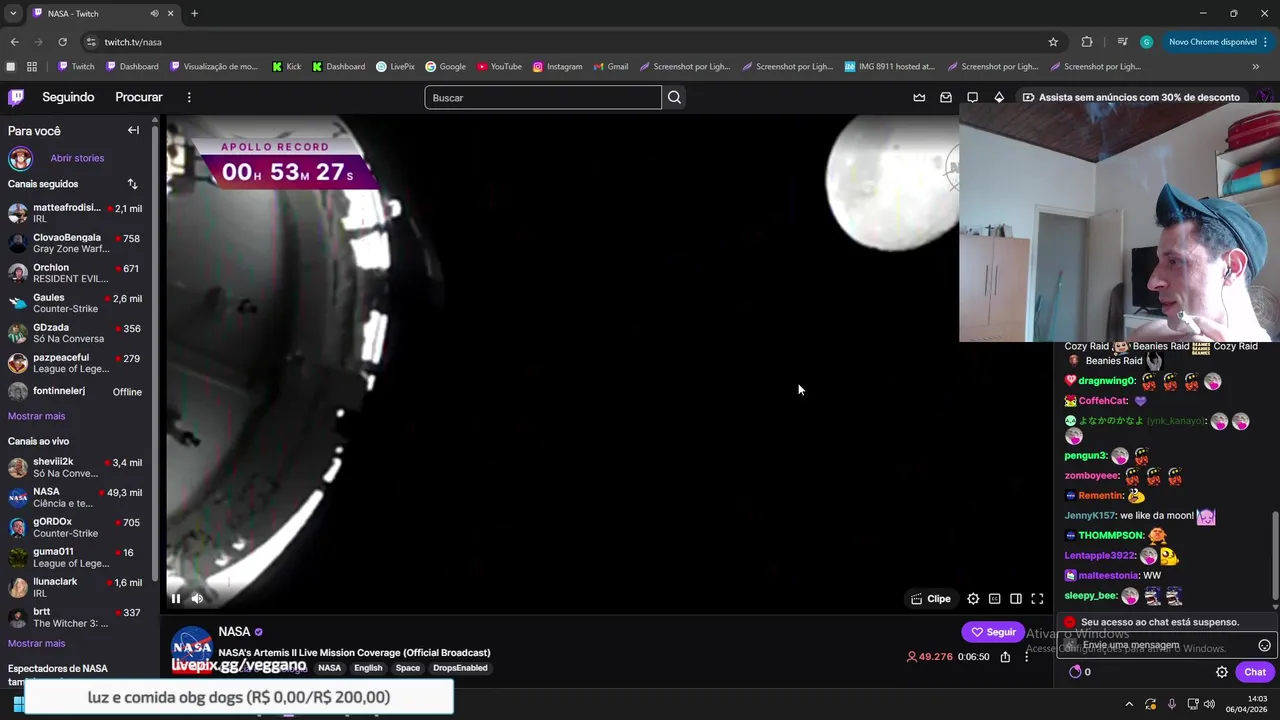1280x720 pixels.
Task: Click the Buscar search field
Action: pyautogui.click(x=543, y=97)
